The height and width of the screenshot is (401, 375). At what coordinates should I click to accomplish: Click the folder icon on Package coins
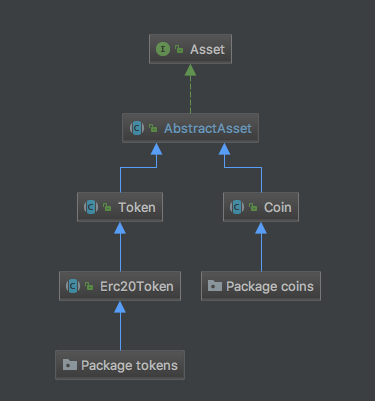tap(215, 286)
